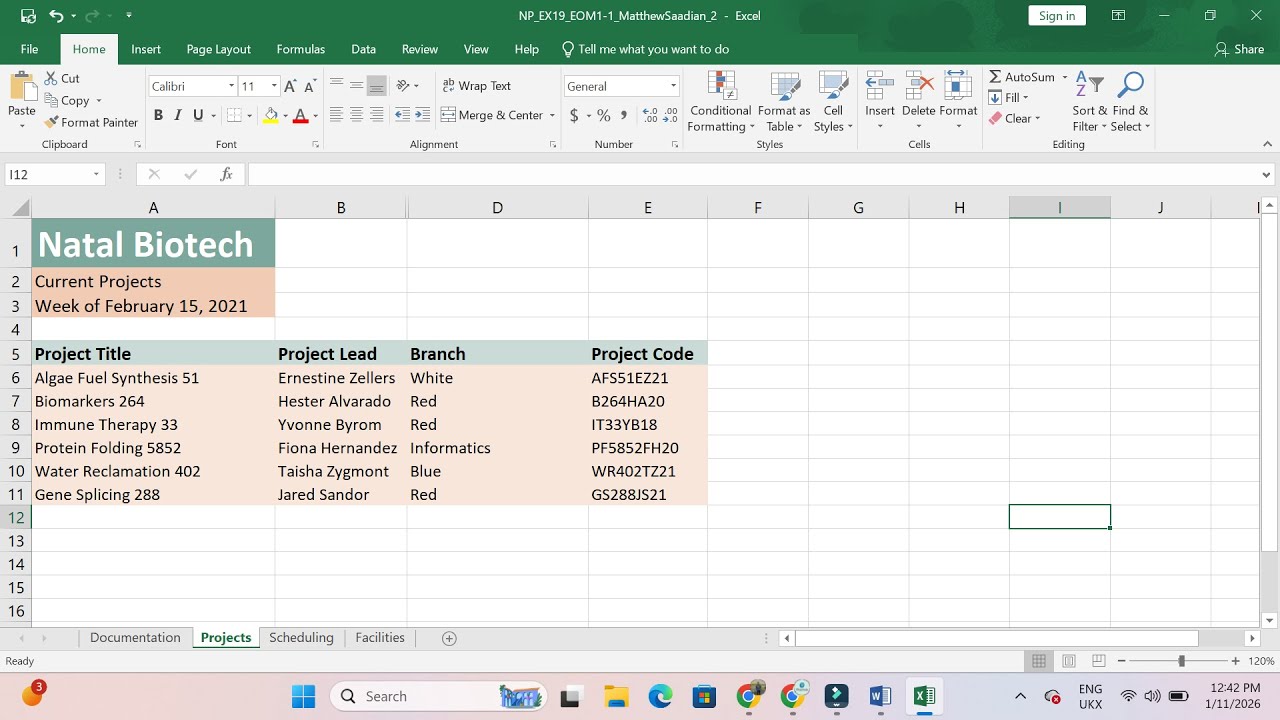Toggle Underline formatting

(198, 116)
